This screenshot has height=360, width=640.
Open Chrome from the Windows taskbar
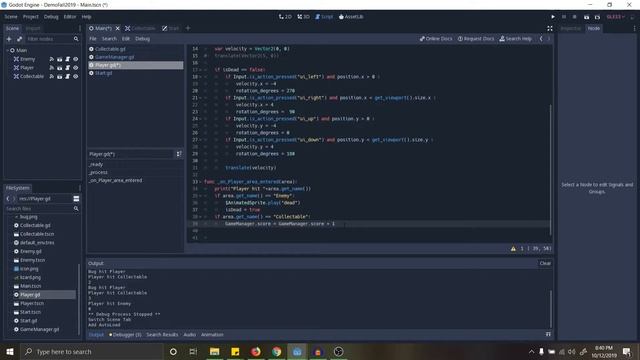276,351
